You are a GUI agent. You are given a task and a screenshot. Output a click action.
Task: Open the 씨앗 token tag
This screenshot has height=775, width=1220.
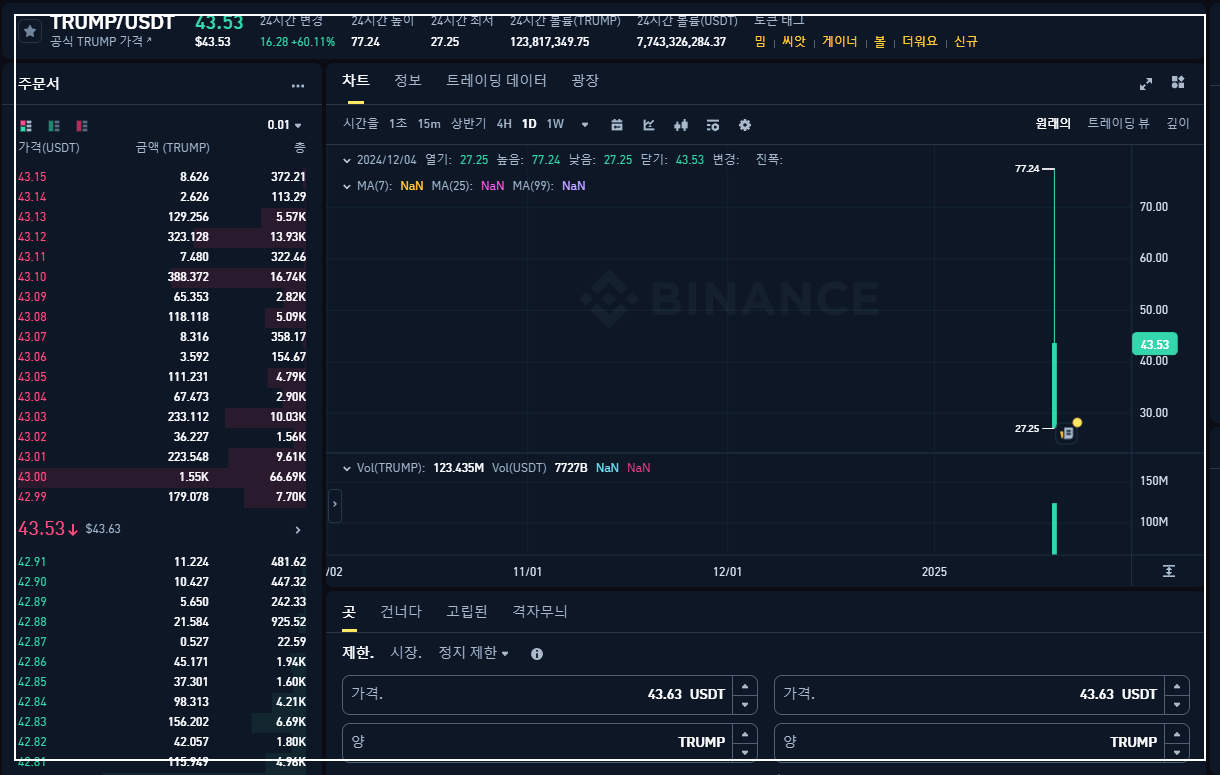coord(793,42)
